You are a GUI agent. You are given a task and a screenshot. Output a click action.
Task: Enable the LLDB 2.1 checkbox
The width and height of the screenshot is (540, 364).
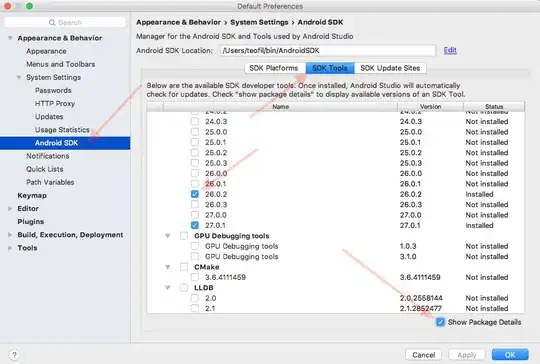tap(195, 308)
